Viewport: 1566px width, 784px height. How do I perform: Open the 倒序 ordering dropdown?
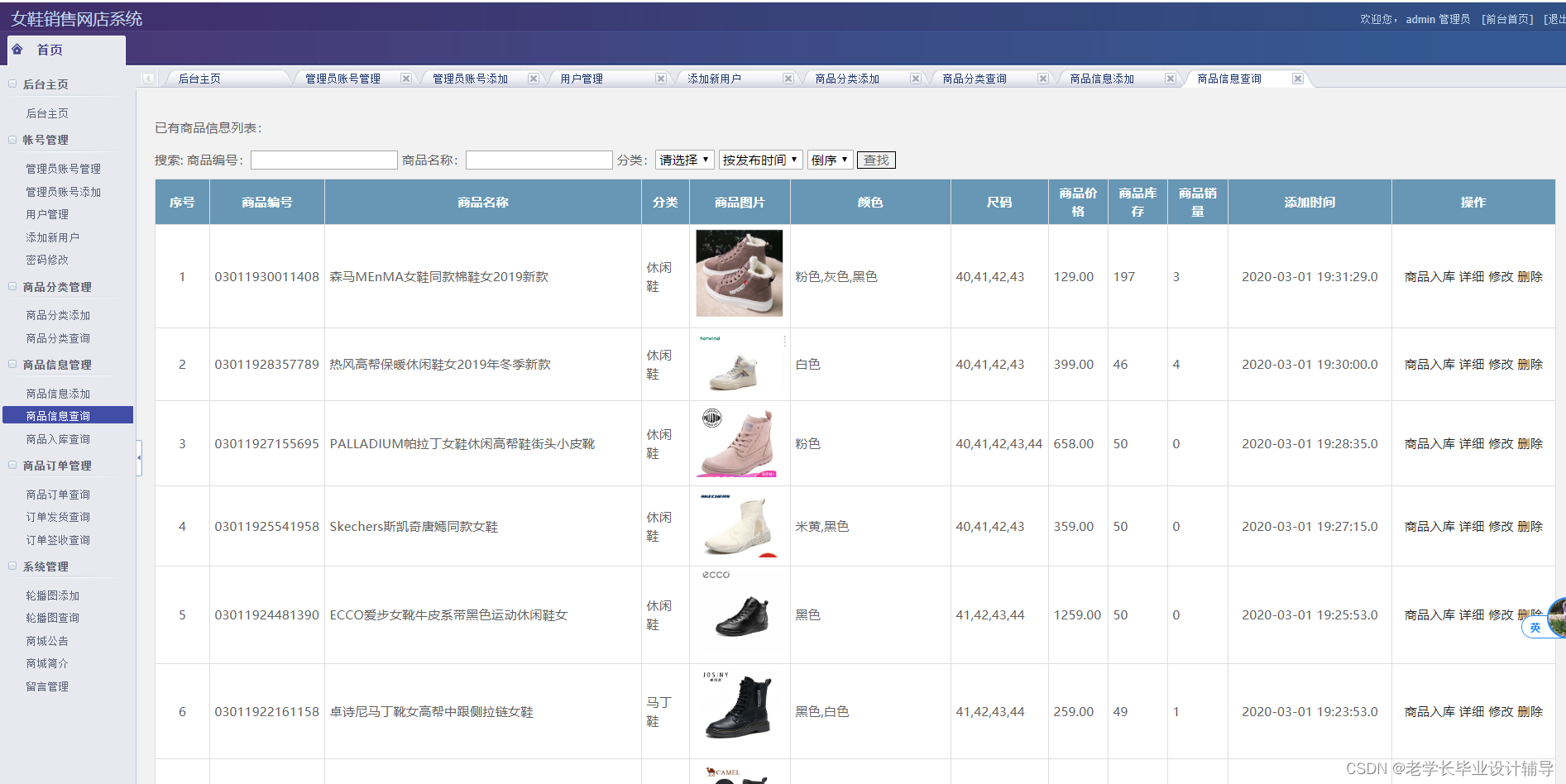(830, 159)
